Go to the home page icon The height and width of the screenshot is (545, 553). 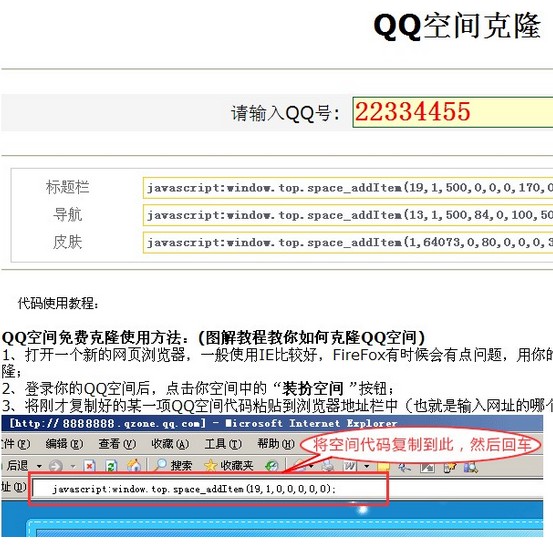tap(134, 466)
